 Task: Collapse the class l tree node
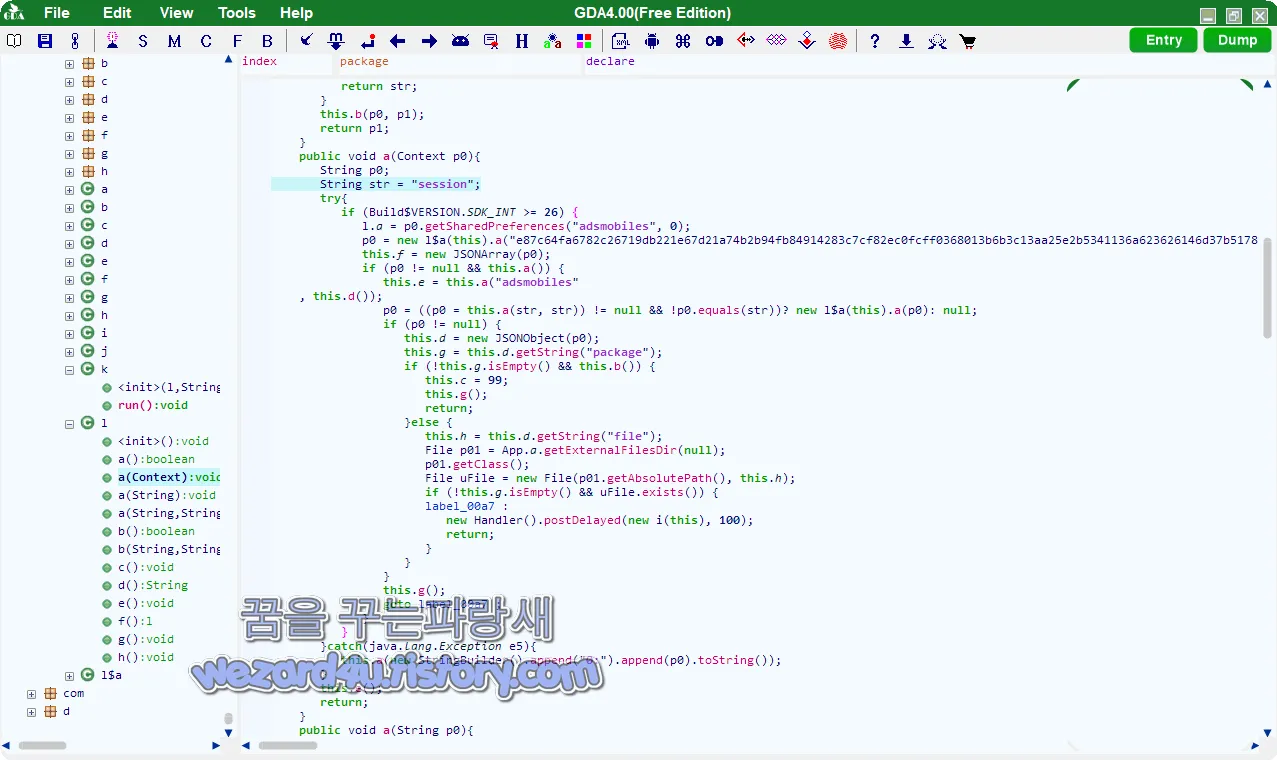70,423
